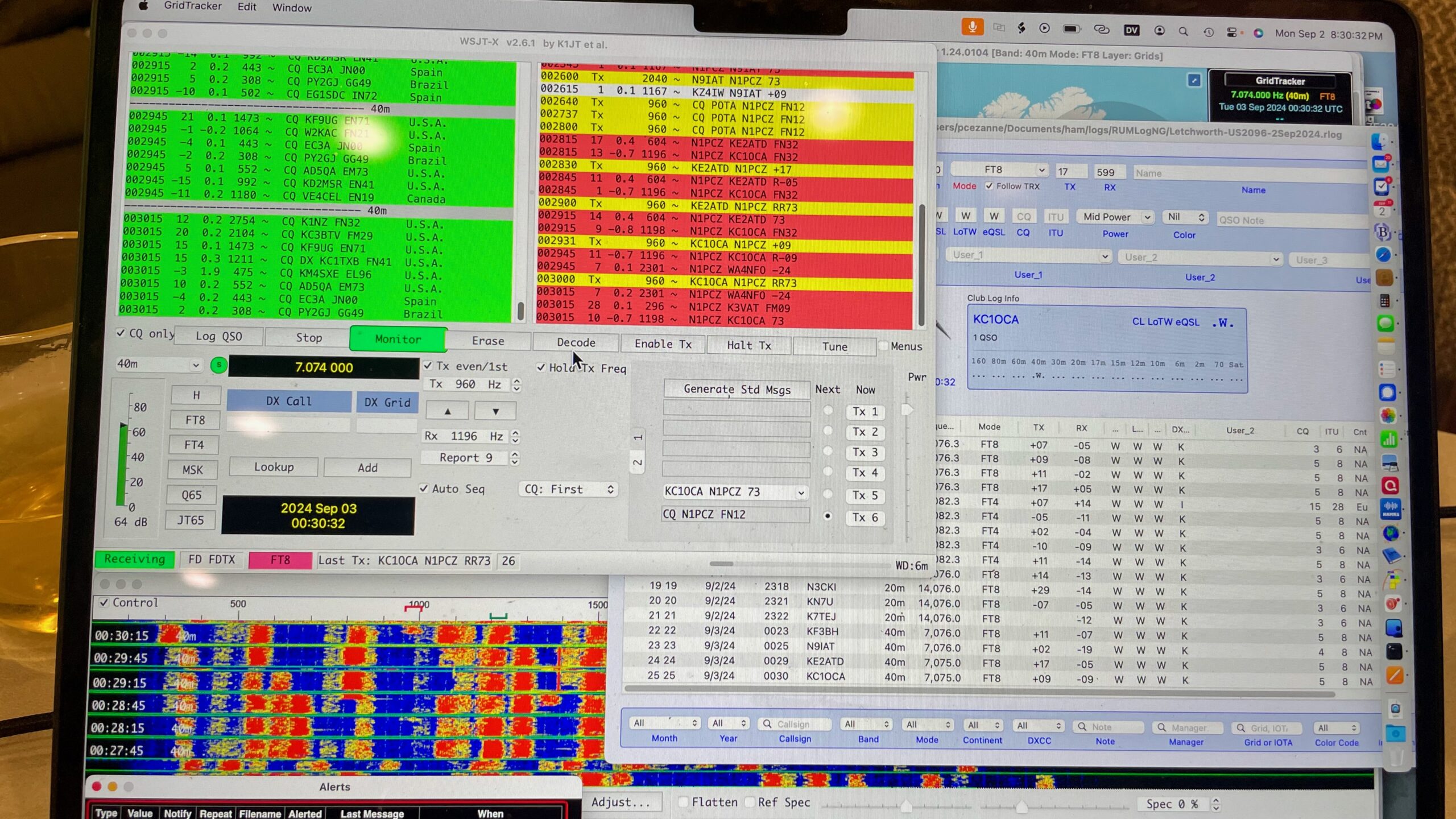Open Spotlight search magnifier in menu bar

(1184, 32)
